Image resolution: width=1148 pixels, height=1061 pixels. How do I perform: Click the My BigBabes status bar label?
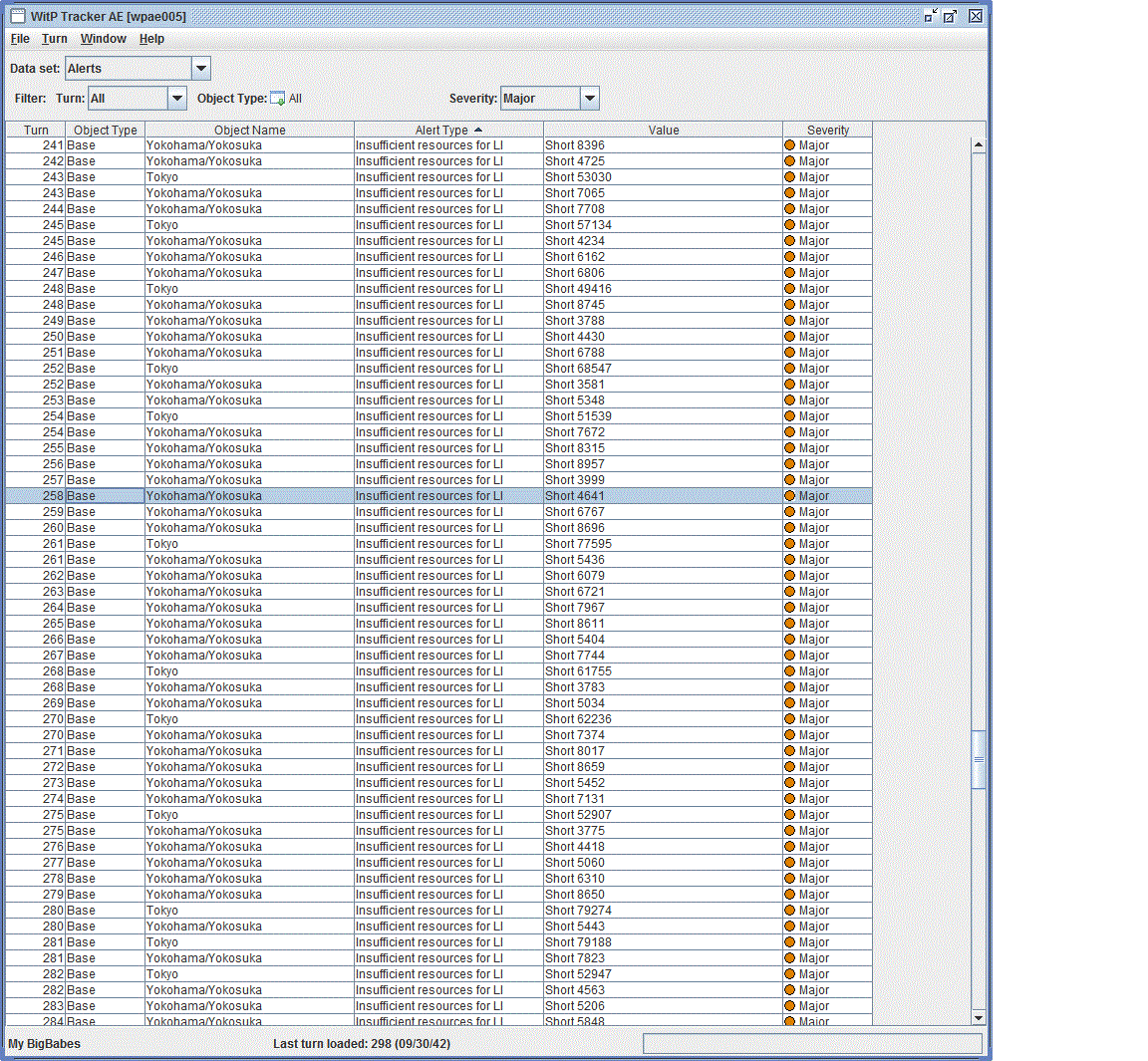point(45,1043)
